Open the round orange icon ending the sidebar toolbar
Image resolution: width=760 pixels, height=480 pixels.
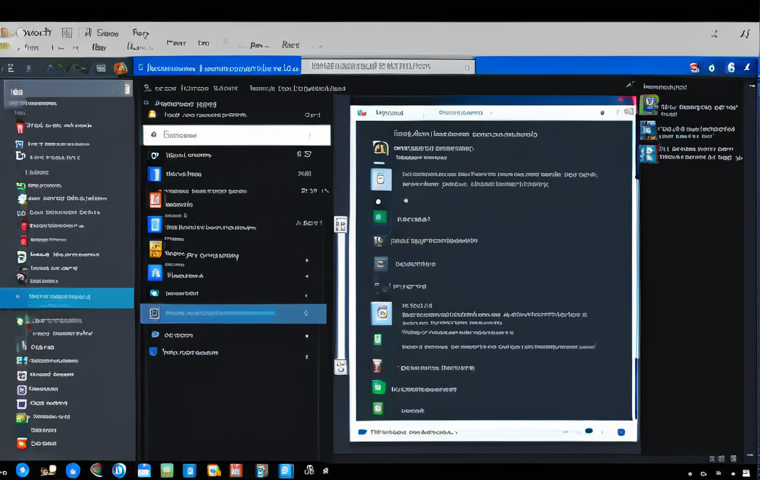click(120, 68)
